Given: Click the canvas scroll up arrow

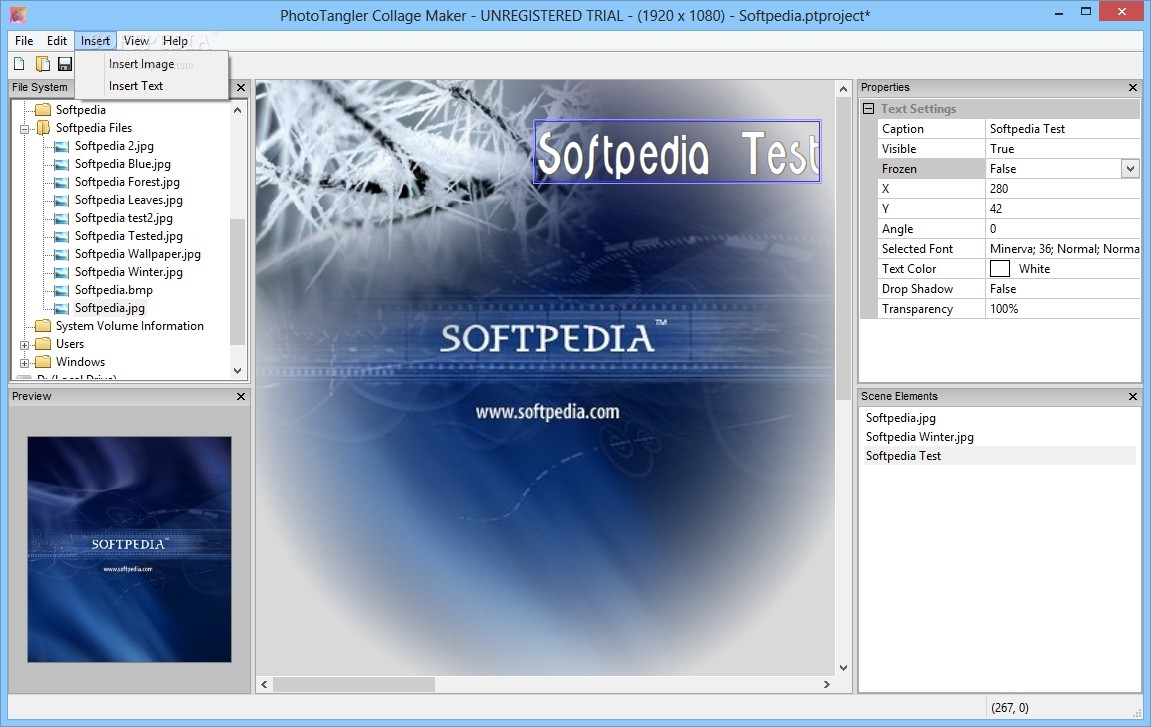Looking at the screenshot, I should [x=843, y=89].
